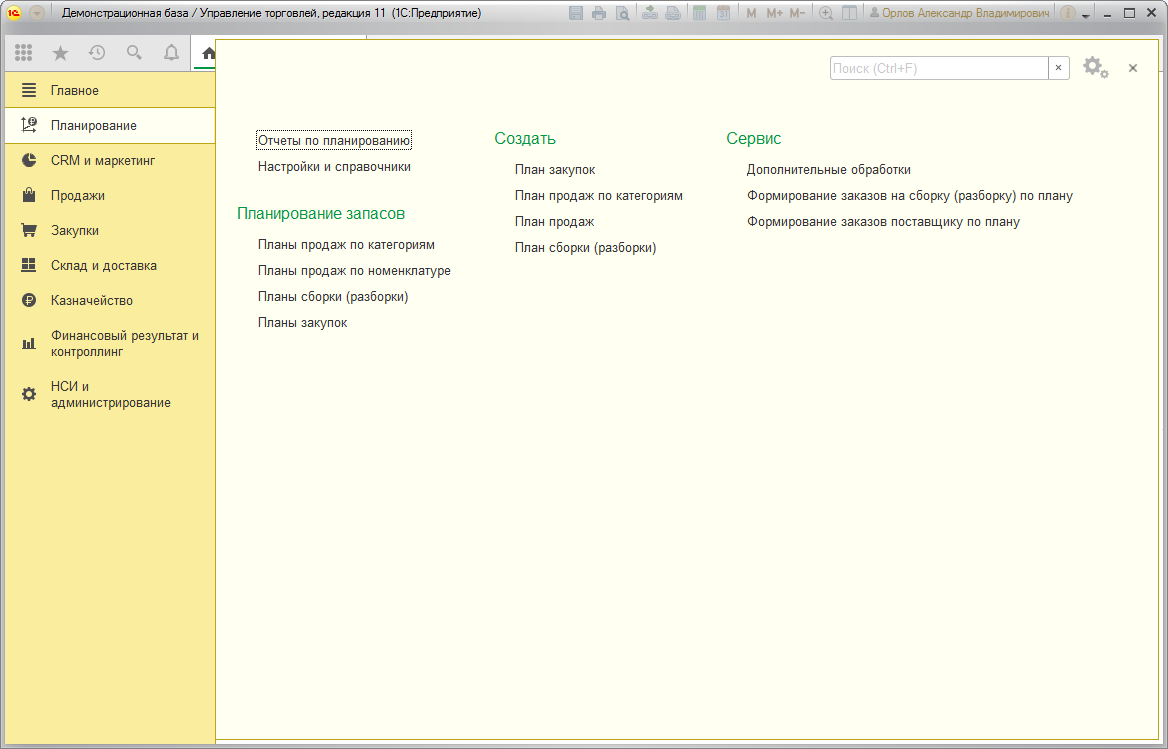Open Отчеты по планированию link

[x=334, y=140]
